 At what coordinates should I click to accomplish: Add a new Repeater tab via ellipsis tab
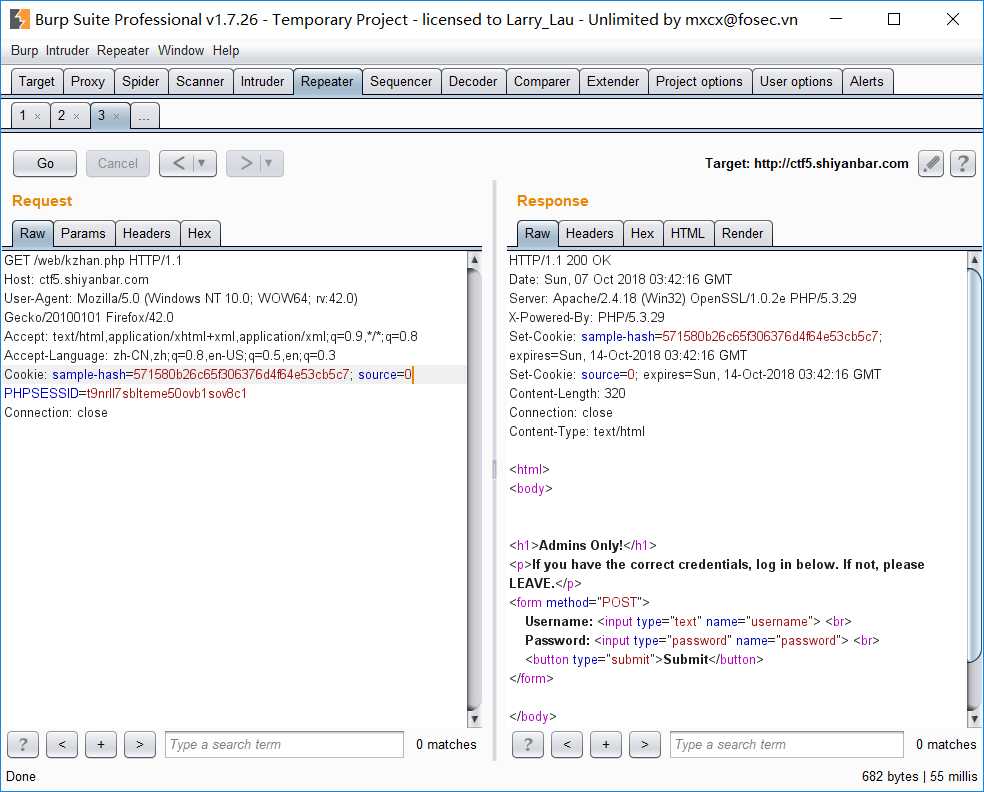point(144,116)
